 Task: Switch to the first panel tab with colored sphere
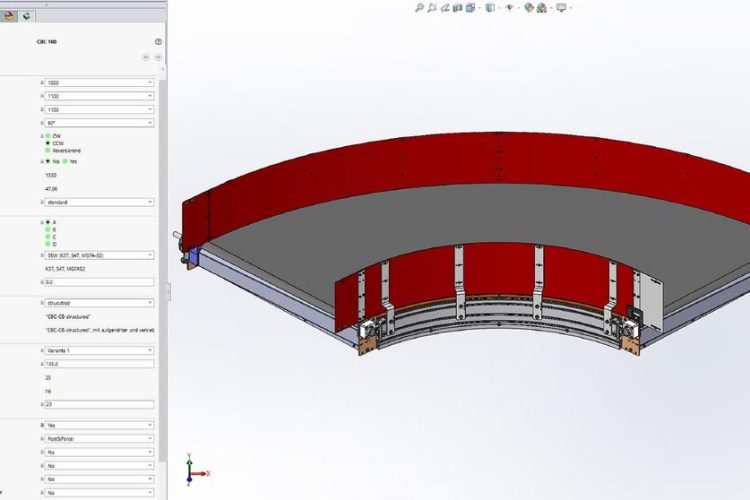coord(9,16)
